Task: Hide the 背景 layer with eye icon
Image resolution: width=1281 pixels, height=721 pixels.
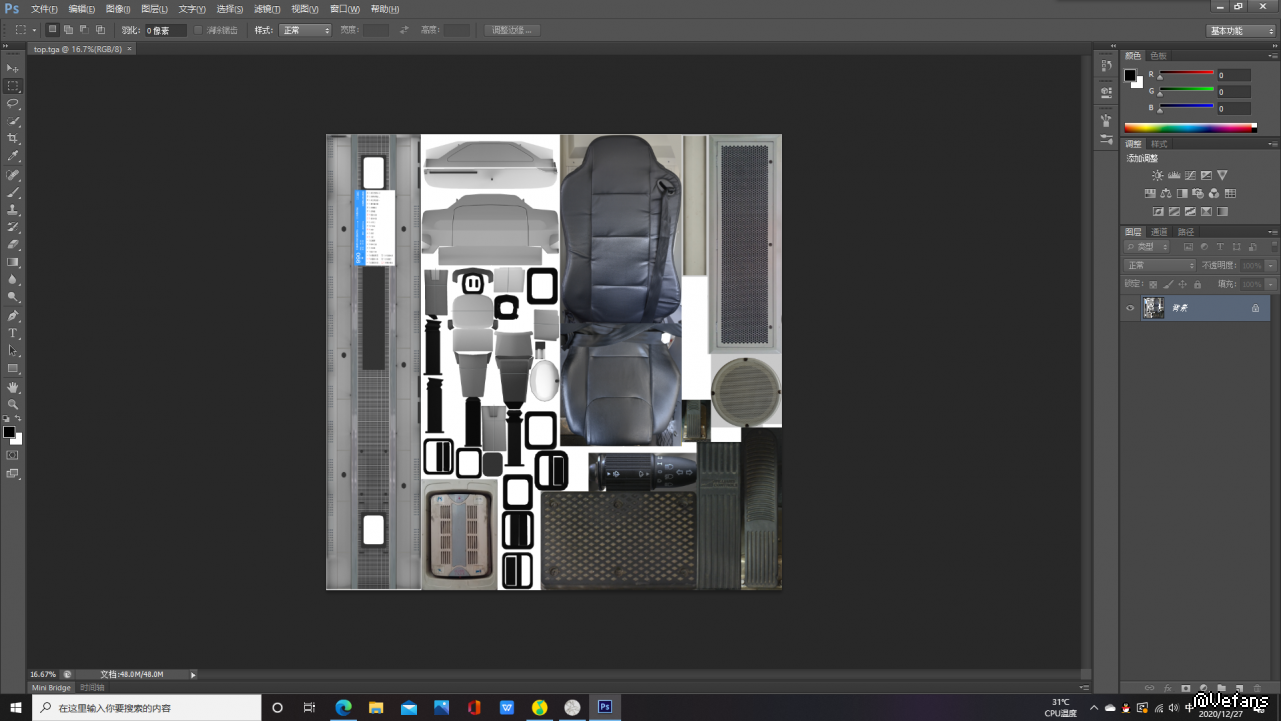Action: 1130,308
